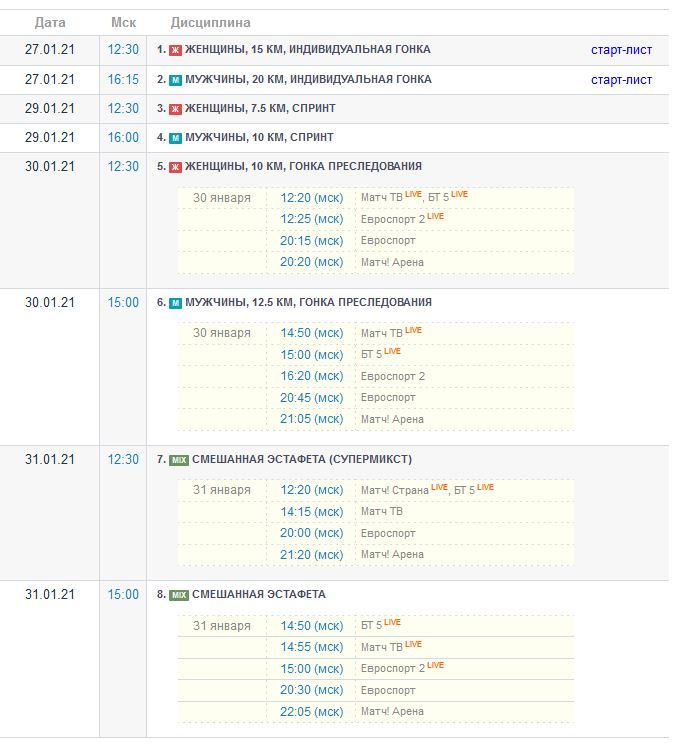Viewport: 677px width, 752px height.
Task: Click the Дисциплина column header
Action: click(211, 22)
